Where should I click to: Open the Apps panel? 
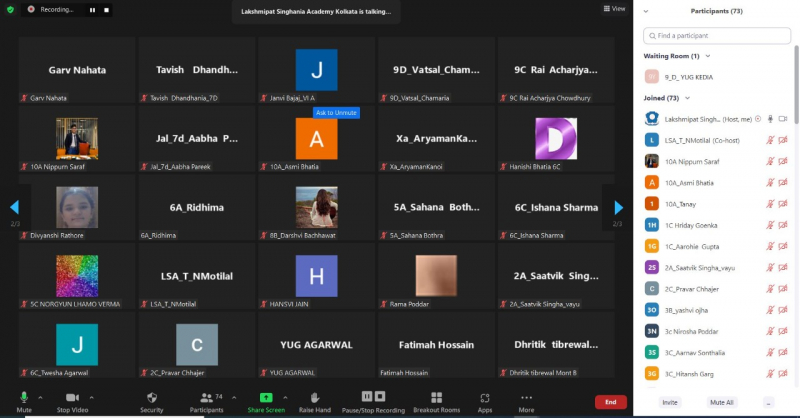pos(485,397)
